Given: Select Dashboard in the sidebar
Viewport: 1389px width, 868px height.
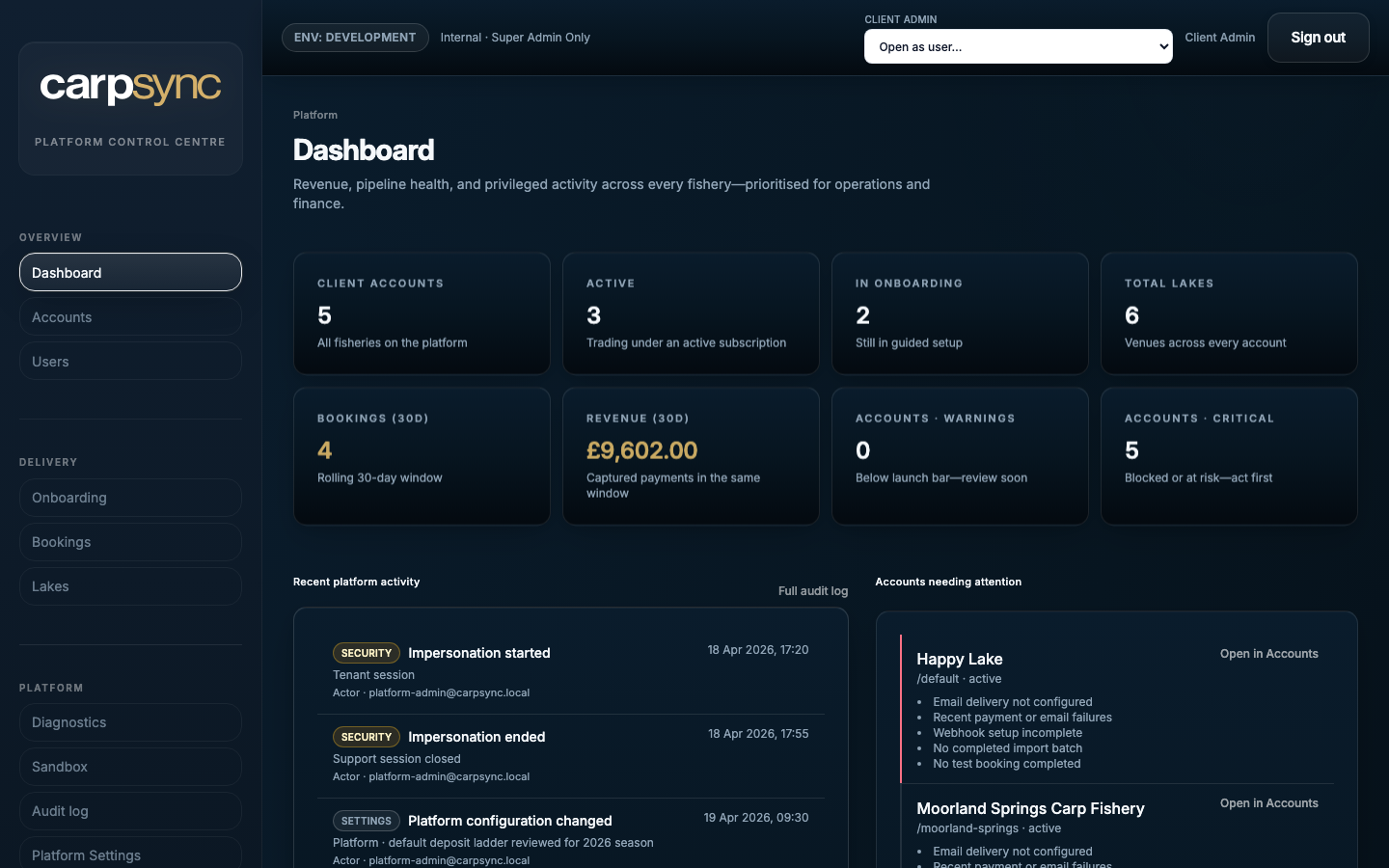Looking at the screenshot, I should 130,272.
